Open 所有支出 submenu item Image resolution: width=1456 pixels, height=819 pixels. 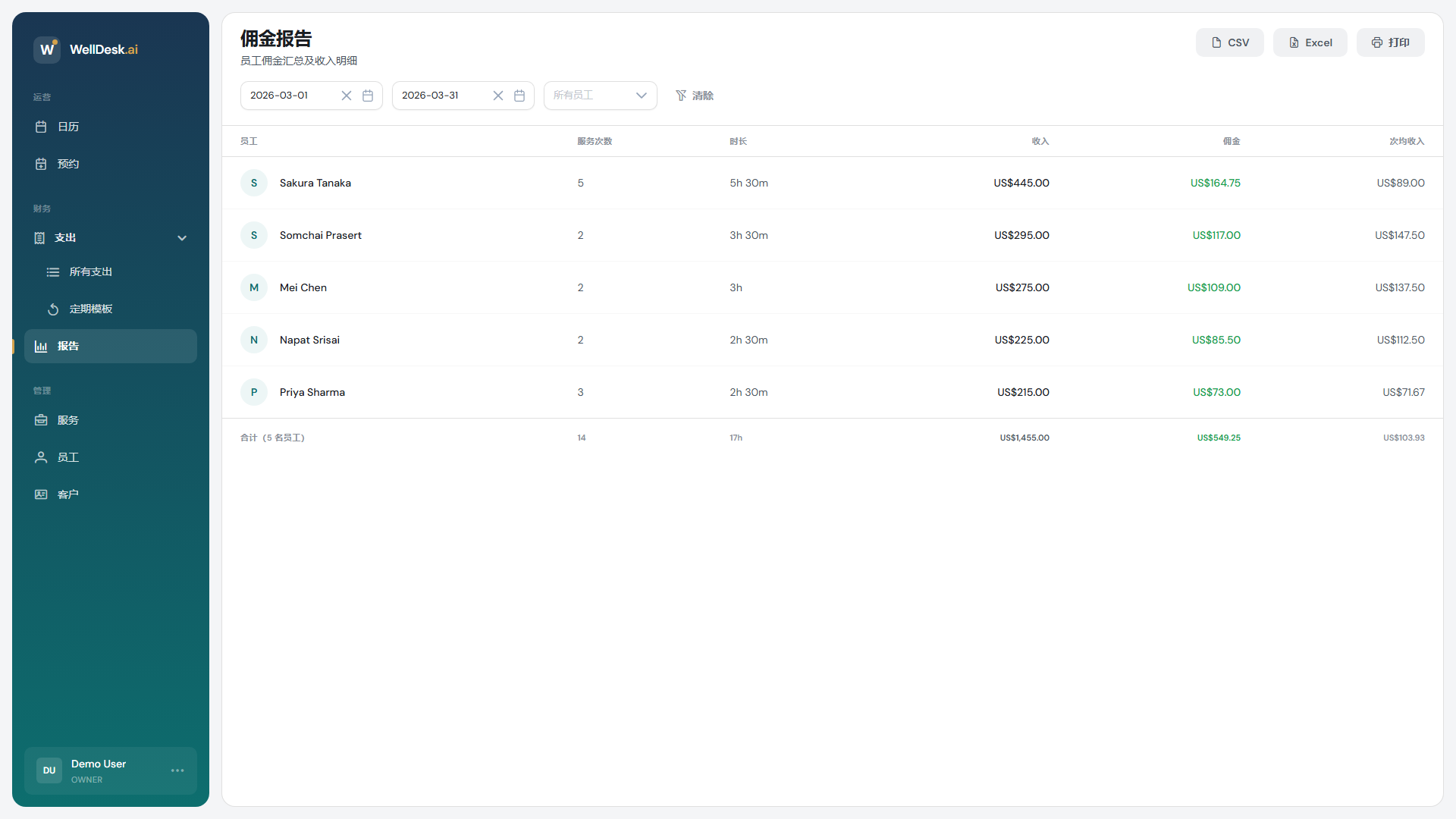pos(91,271)
